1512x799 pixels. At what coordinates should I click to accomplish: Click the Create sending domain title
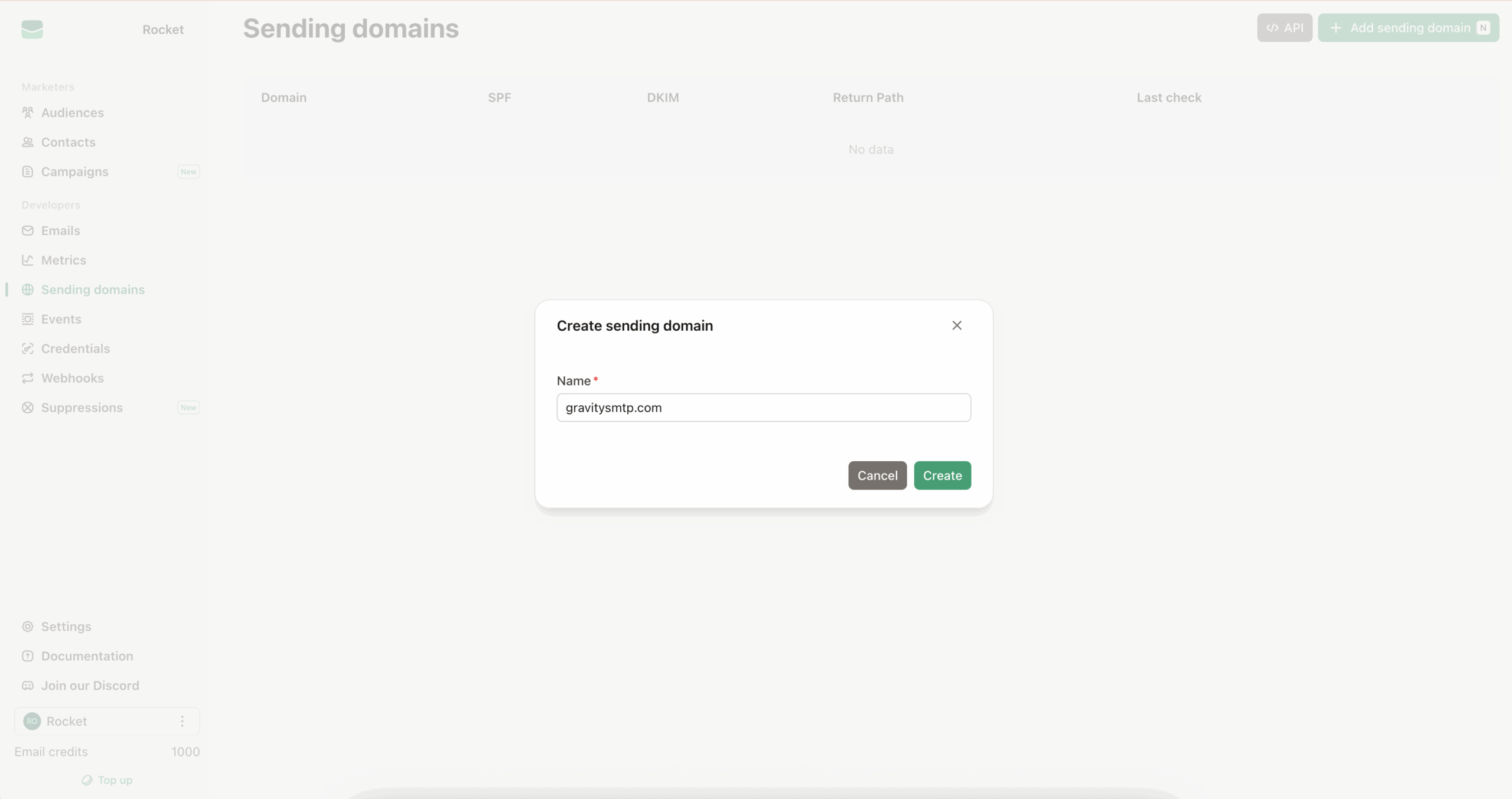point(635,325)
